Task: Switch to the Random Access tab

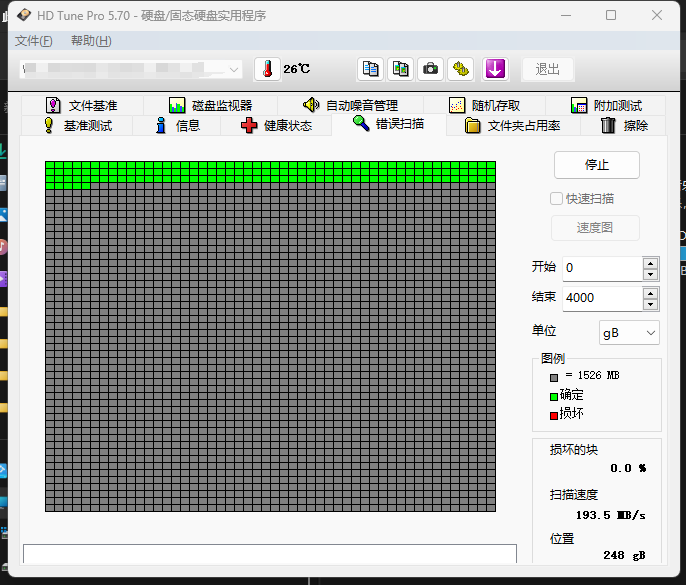Action: (484, 105)
